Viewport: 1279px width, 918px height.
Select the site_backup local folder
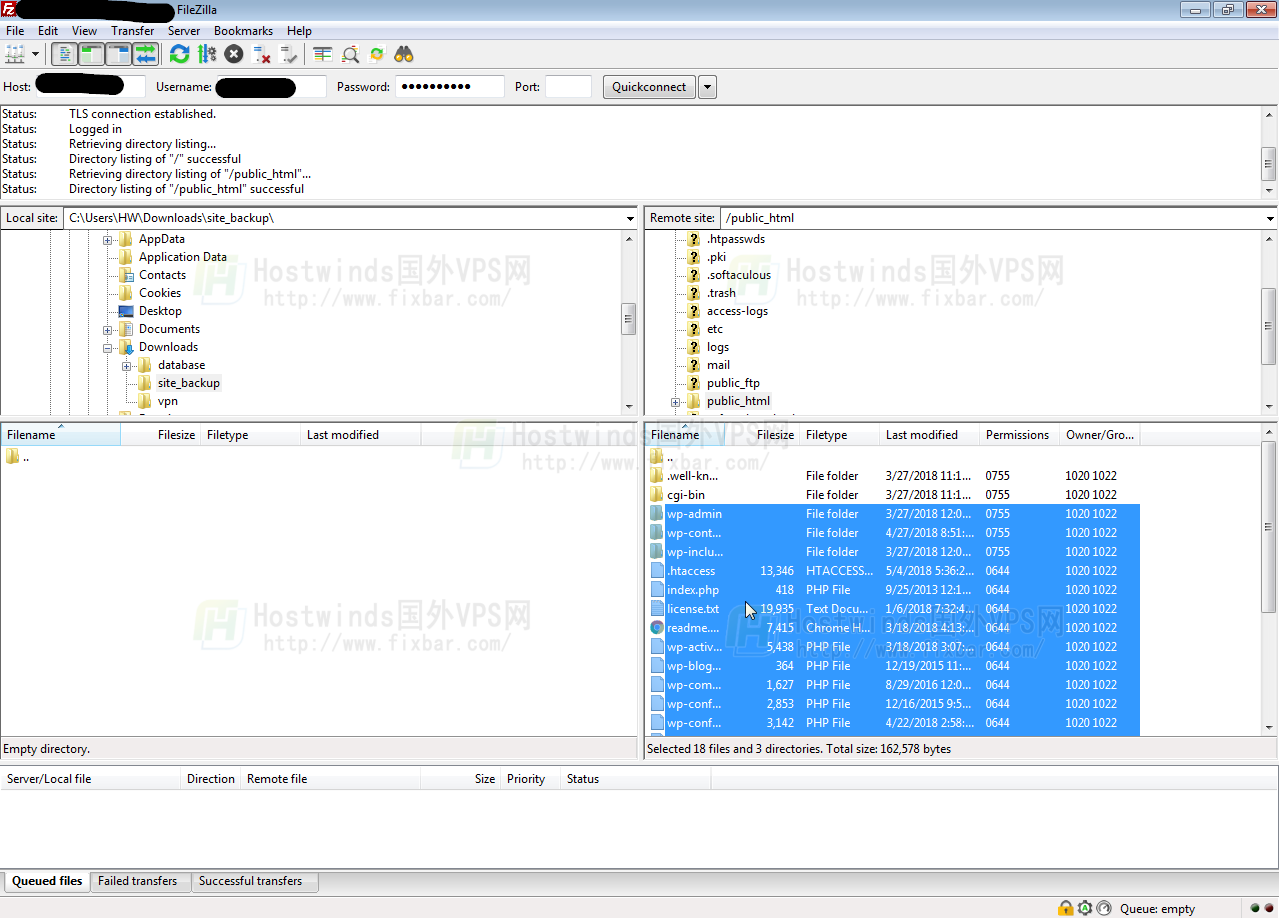(x=188, y=383)
